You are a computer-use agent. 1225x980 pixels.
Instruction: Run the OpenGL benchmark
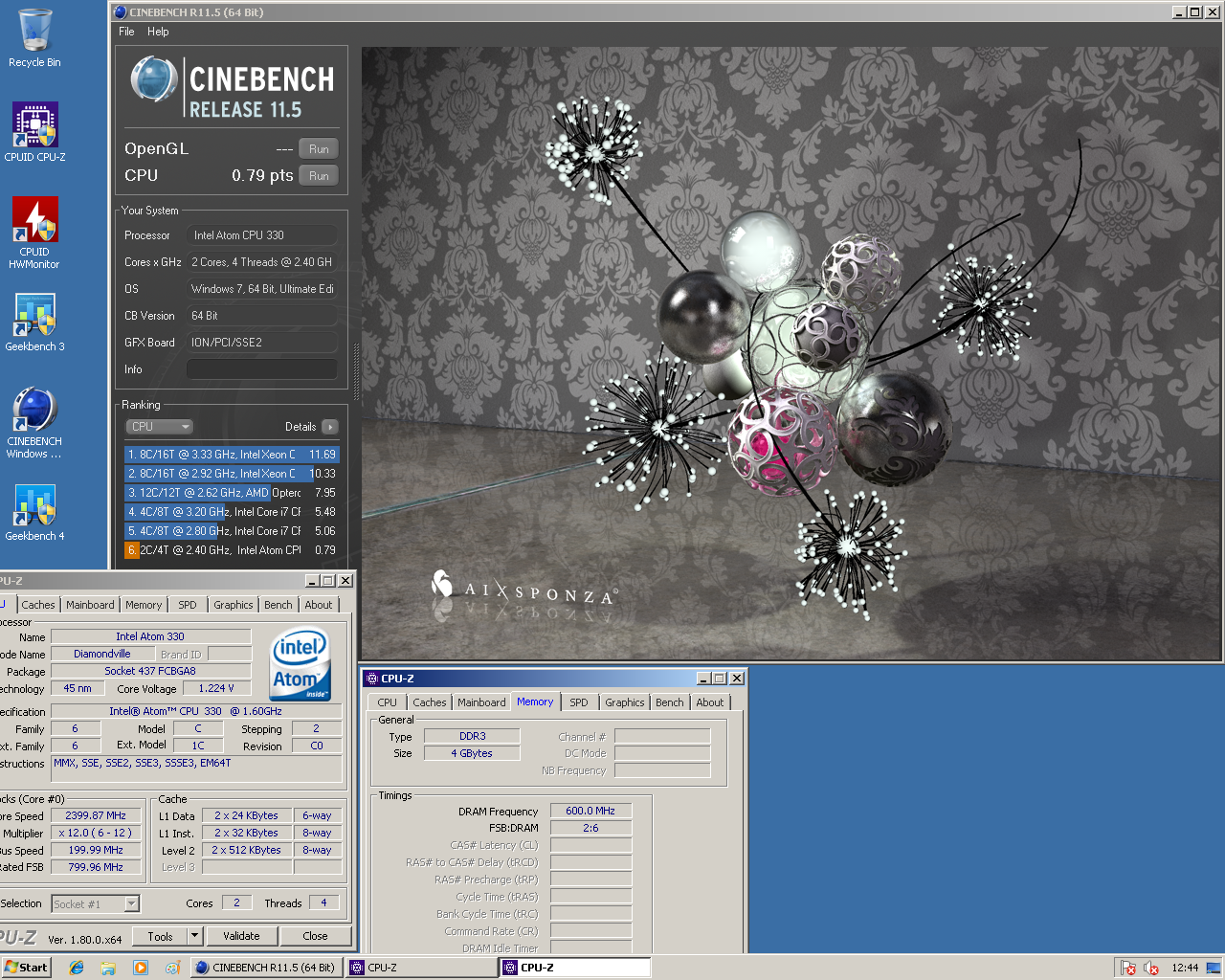point(319,149)
